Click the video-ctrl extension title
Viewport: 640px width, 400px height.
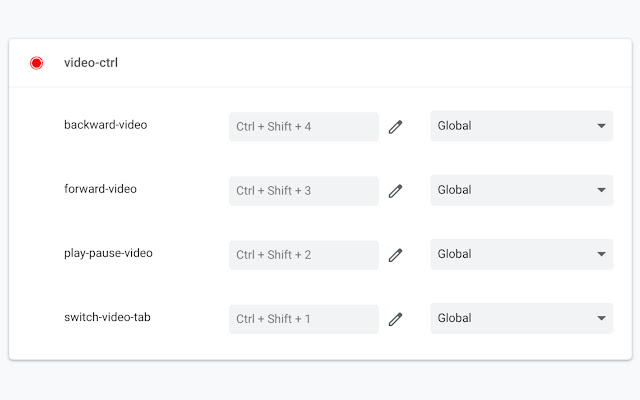click(91, 63)
